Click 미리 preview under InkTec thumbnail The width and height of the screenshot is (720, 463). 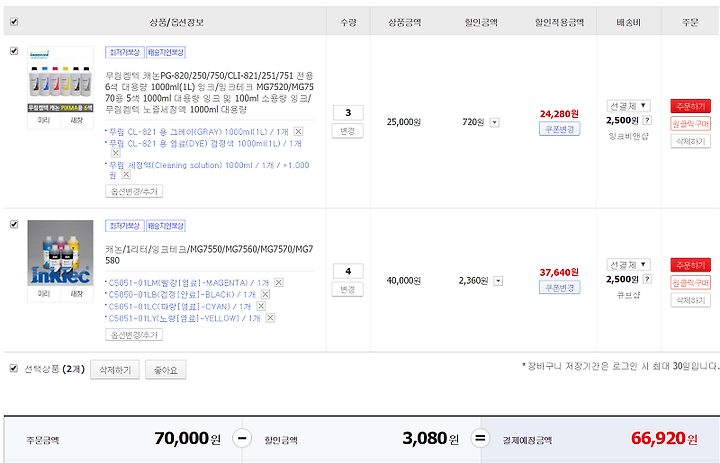click(44, 294)
